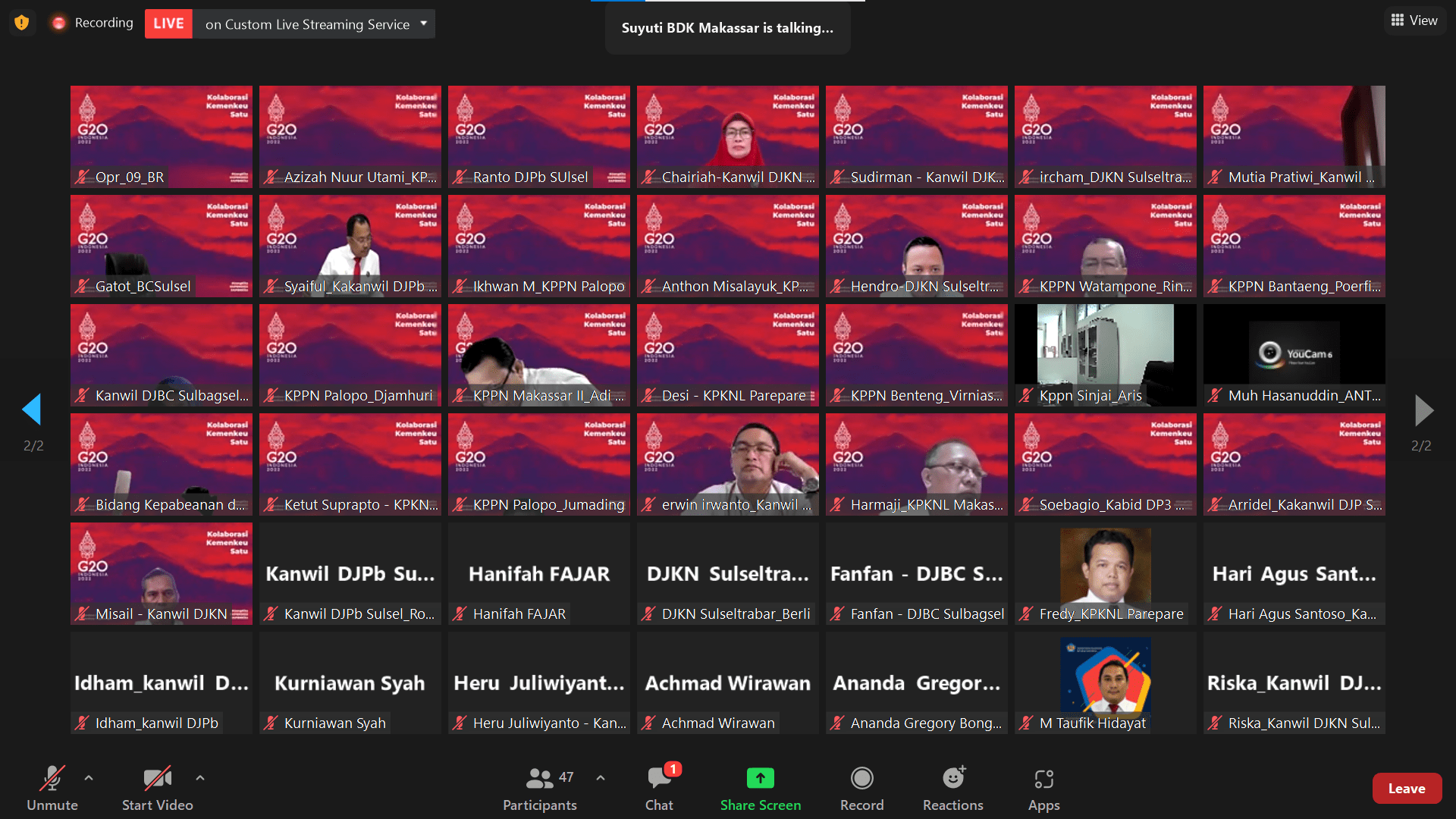The height and width of the screenshot is (819, 1456).
Task: Go to next gallery page arrow
Action: click(1423, 409)
